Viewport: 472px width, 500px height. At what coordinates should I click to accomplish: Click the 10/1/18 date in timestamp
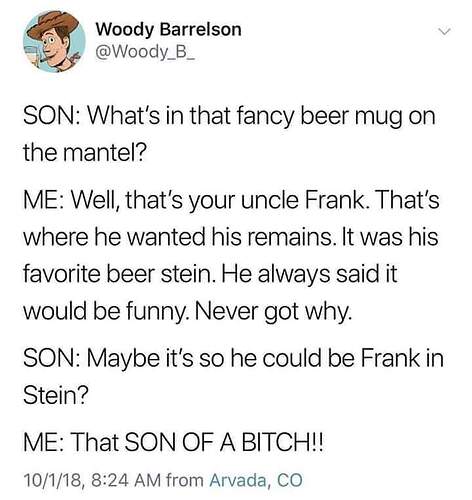tap(53, 480)
